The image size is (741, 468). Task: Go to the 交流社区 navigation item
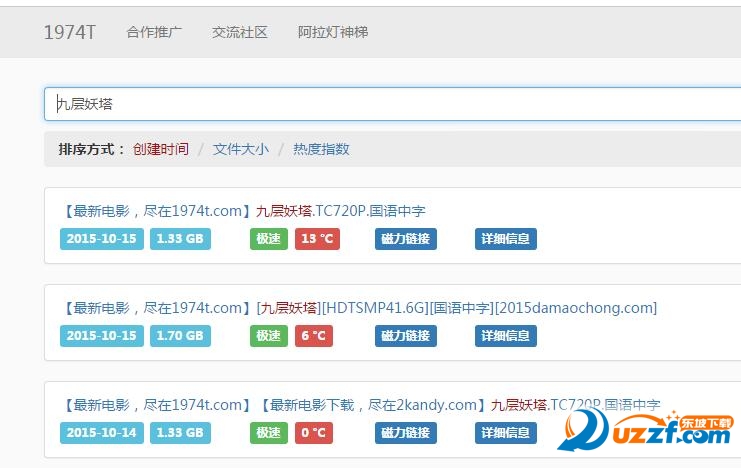pyautogui.click(x=240, y=32)
